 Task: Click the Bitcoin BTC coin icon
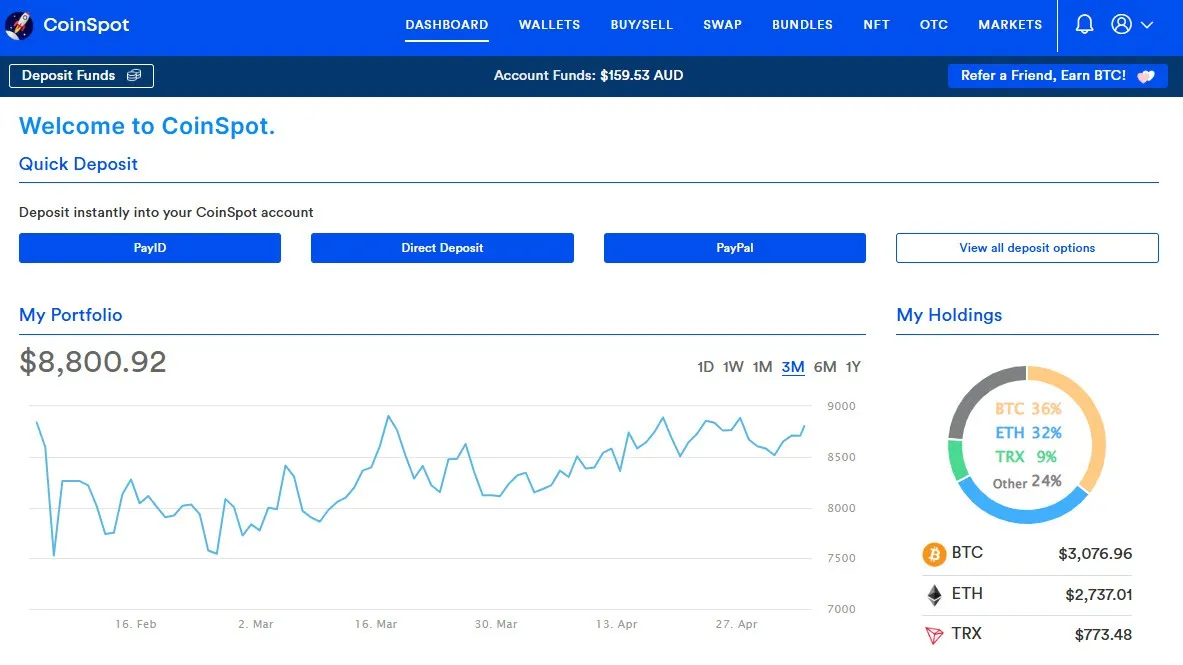pos(934,555)
